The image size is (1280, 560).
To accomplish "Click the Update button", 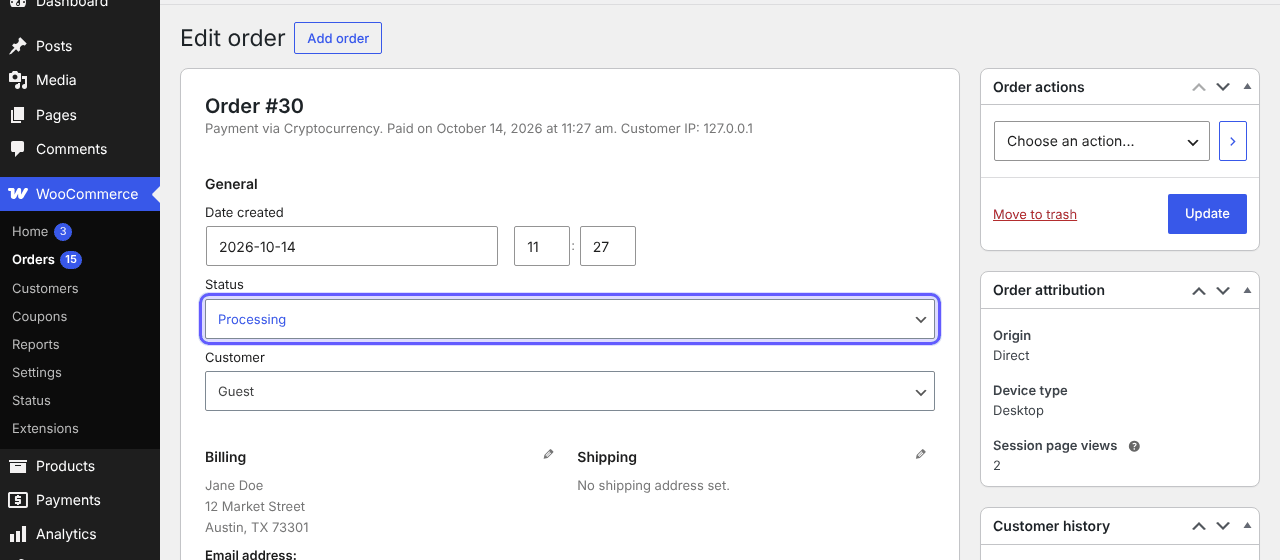I will (1207, 214).
